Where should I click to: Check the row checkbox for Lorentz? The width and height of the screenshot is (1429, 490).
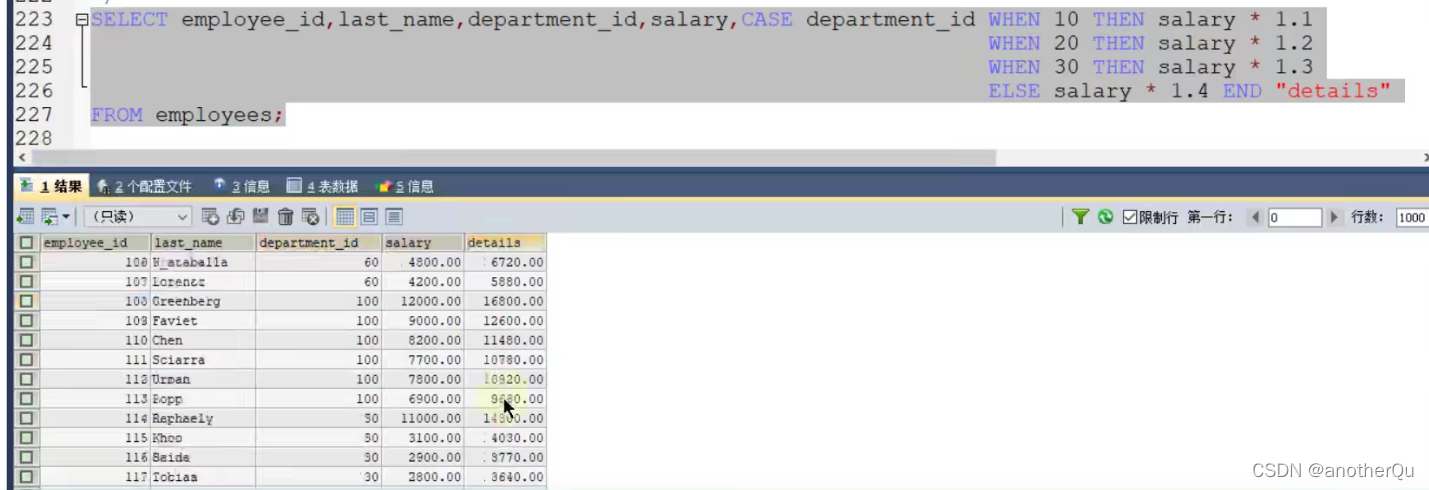tap(26, 282)
